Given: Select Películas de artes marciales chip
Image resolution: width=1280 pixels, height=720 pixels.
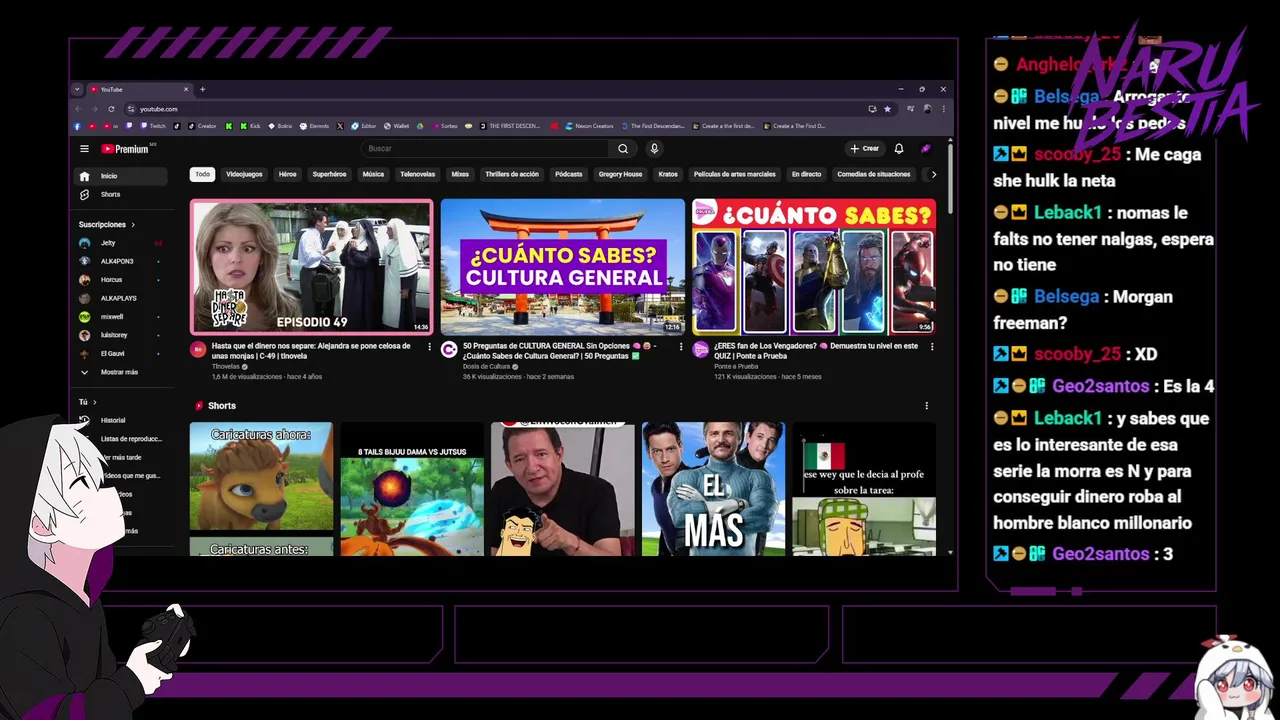Looking at the screenshot, I should tap(735, 174).
